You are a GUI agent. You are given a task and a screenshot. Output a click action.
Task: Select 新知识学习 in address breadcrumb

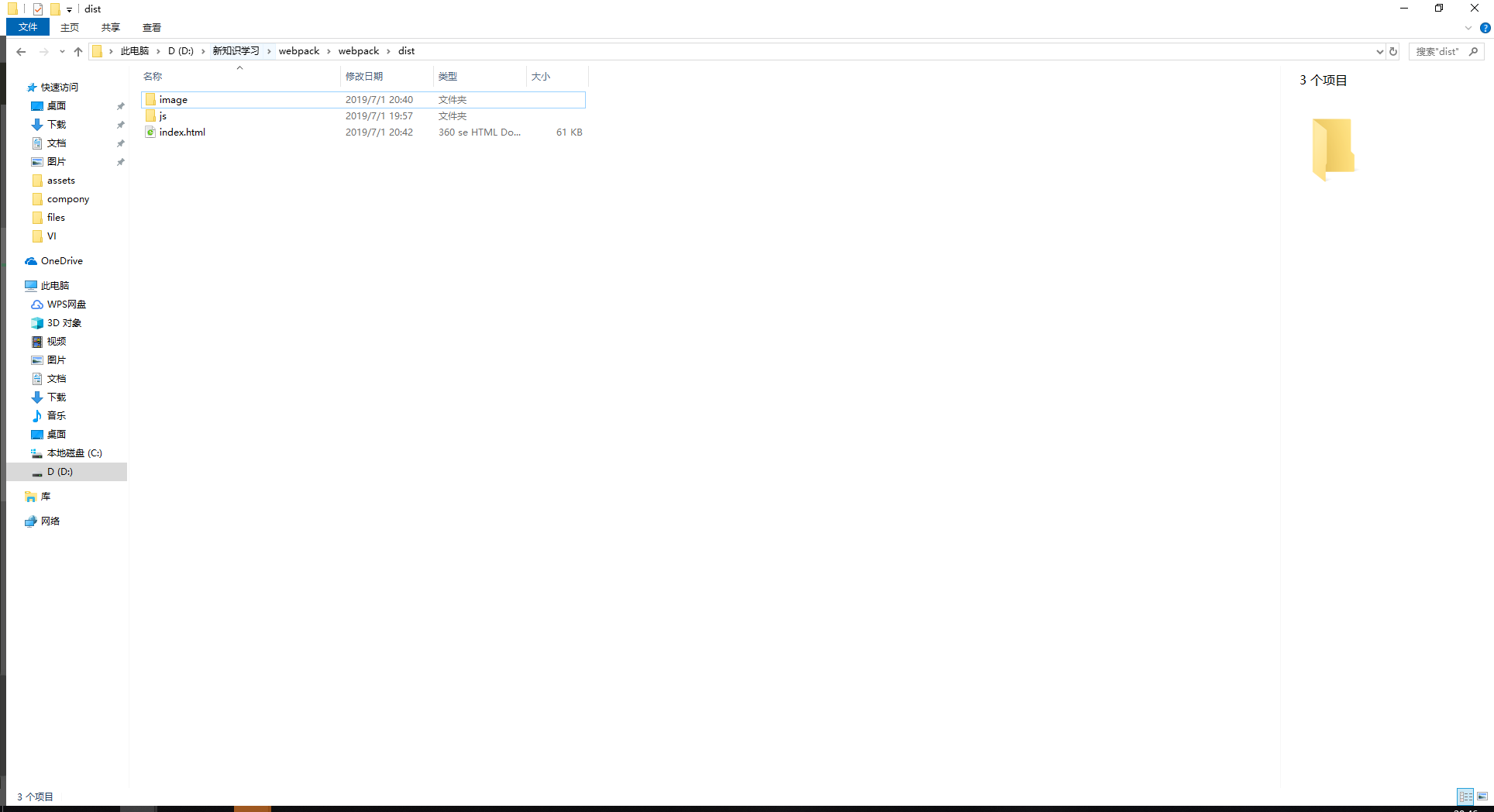pyautogui.click(x=236, y=51)
